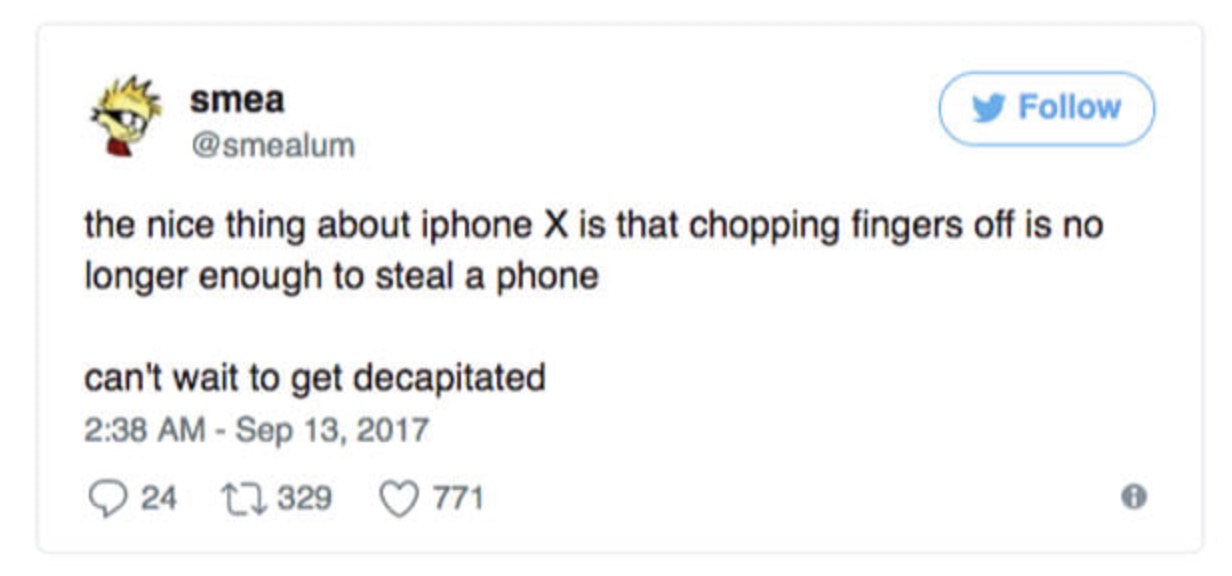The height and width of the screenshot is (576, 1232).
Task: Click the words "can't wait to get"
Action: (x=214, y=378)
